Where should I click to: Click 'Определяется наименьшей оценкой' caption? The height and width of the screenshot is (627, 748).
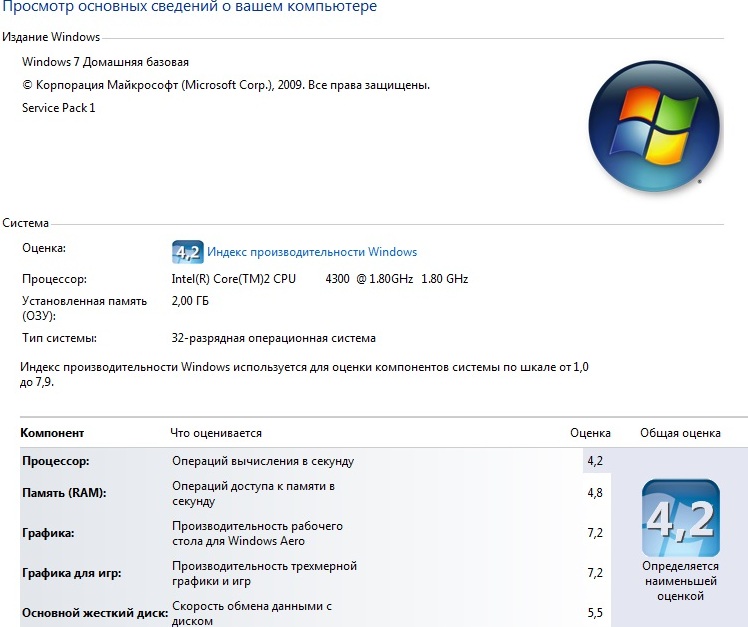tap(680, 581)
